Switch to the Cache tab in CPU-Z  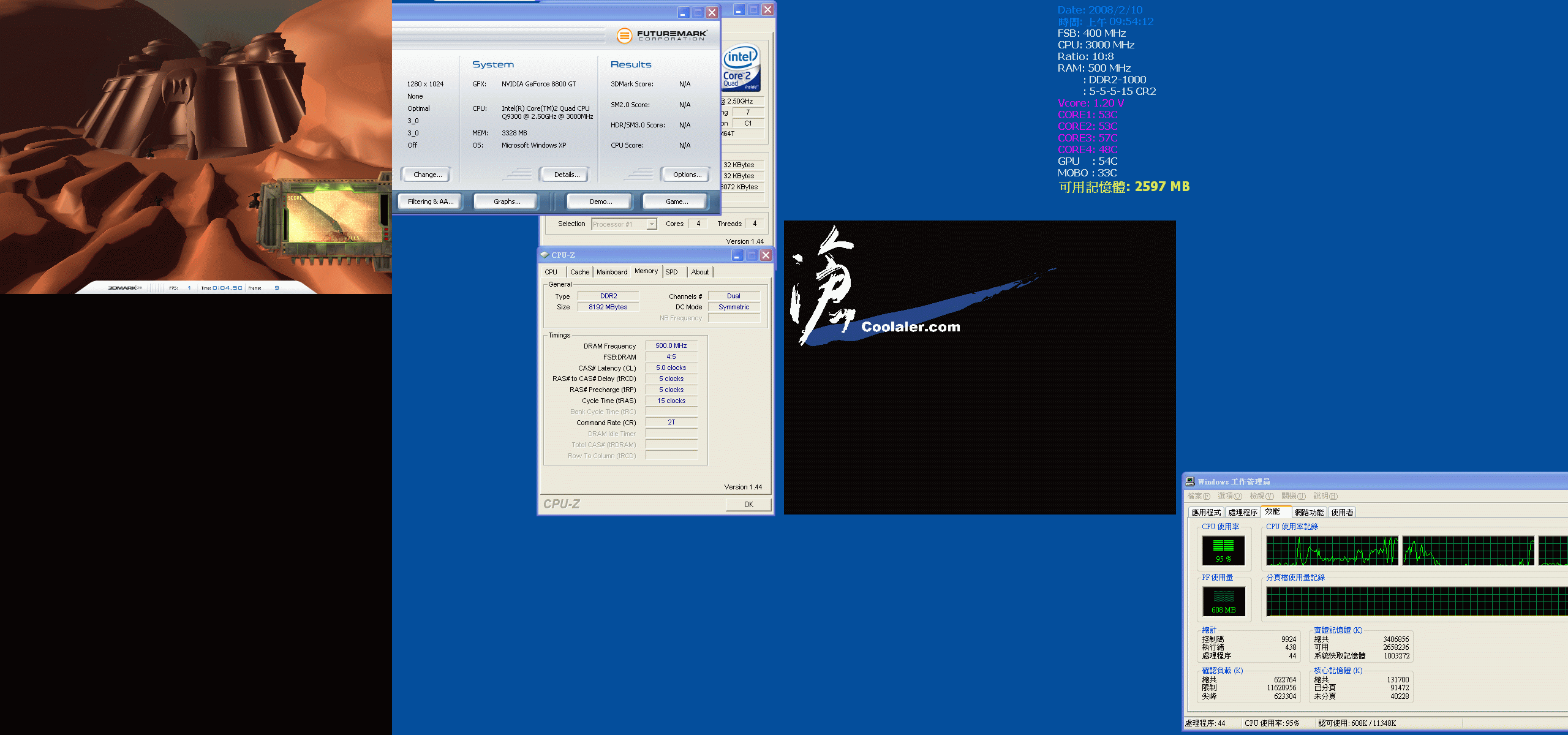coord(580,272)
